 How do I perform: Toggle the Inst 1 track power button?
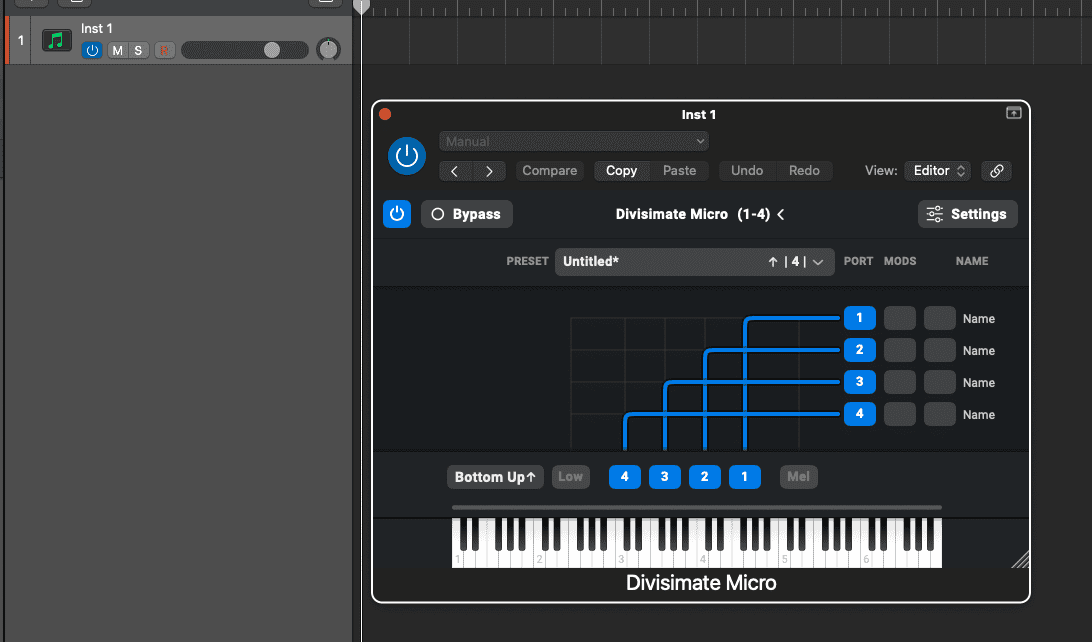pyautogui.click(x=92, y=50)
